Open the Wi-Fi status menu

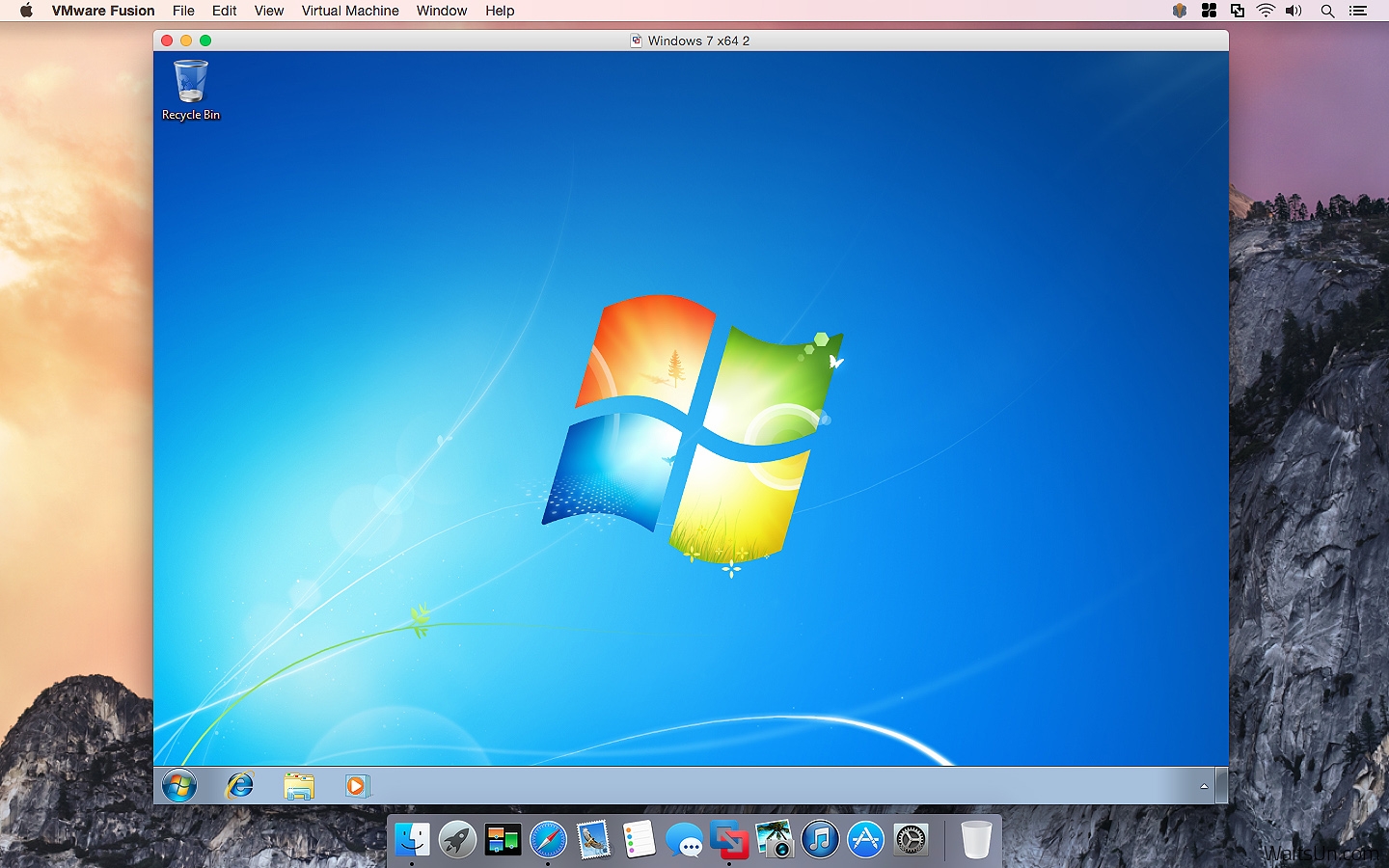coord(1266,11)
